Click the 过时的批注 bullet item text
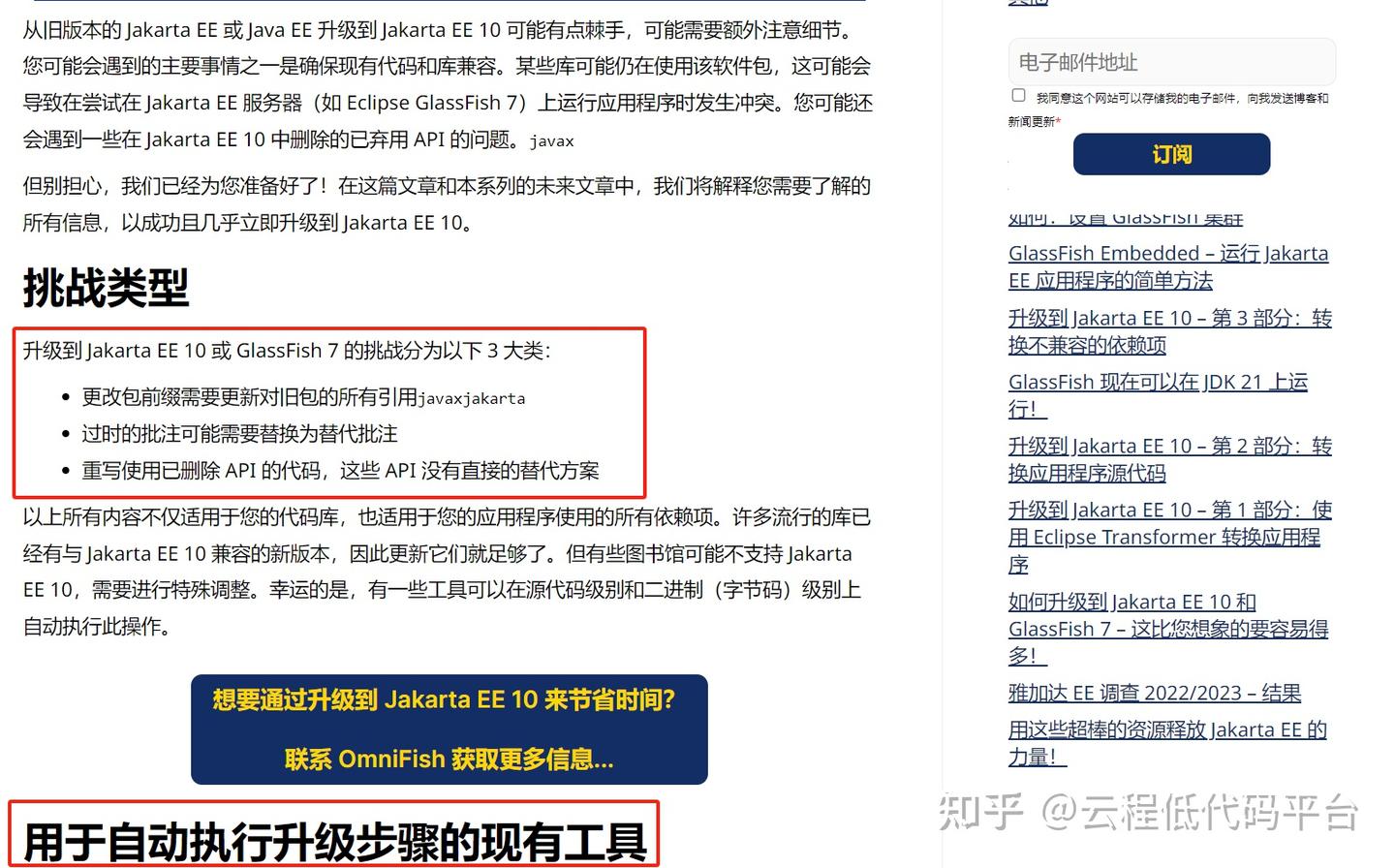Screen dimensions: 1395x868 [239, 434]
